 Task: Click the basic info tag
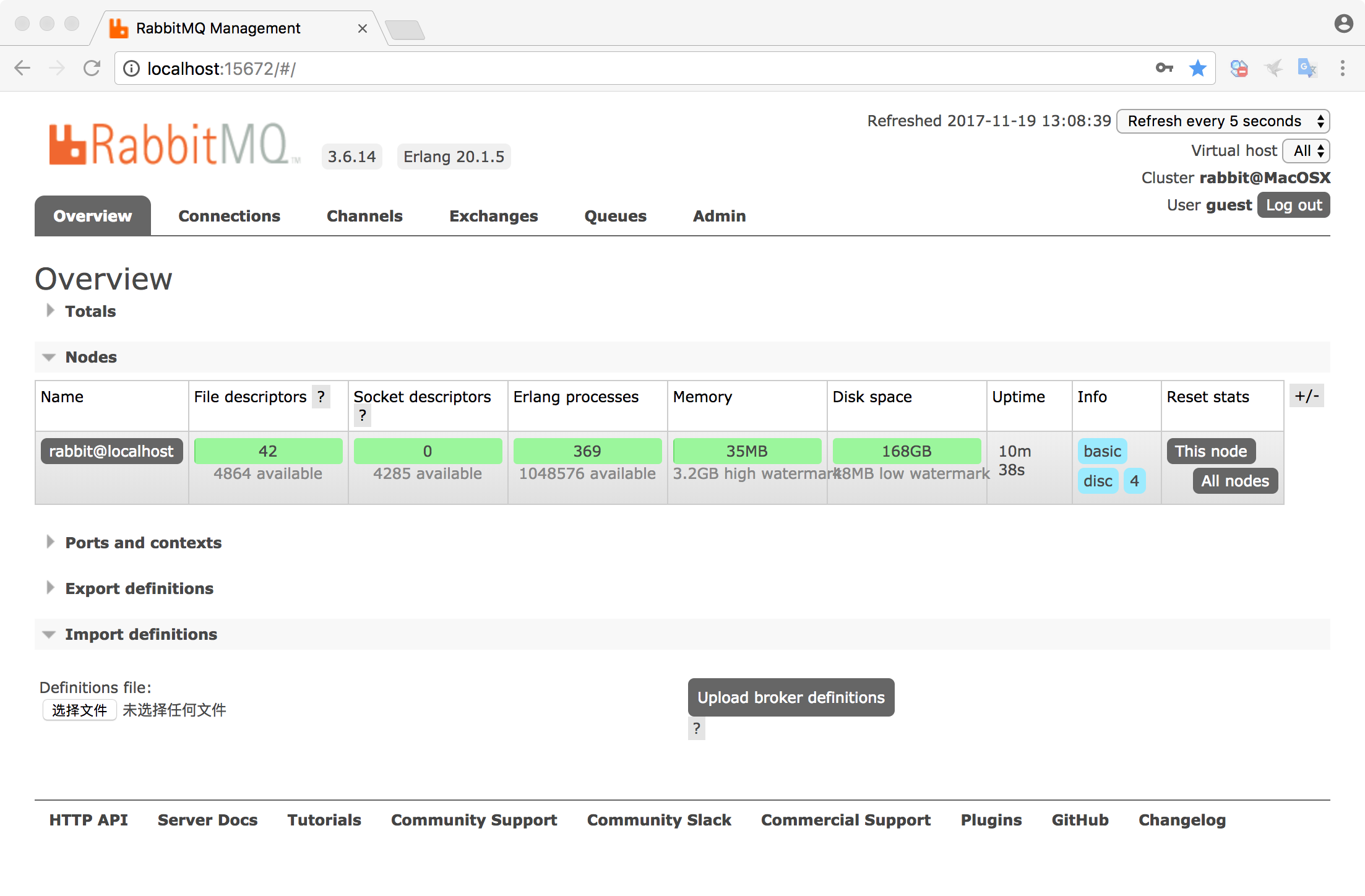1103,451
